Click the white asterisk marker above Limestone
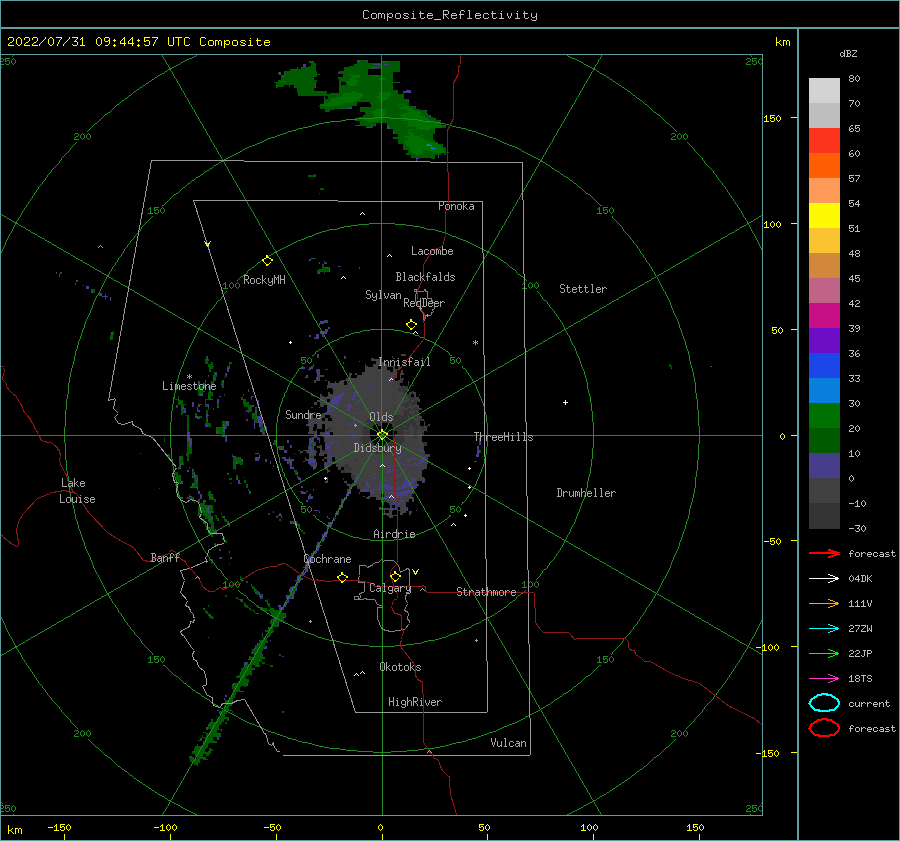The height and width of the screenshot is (841, 900). (189, 377)
